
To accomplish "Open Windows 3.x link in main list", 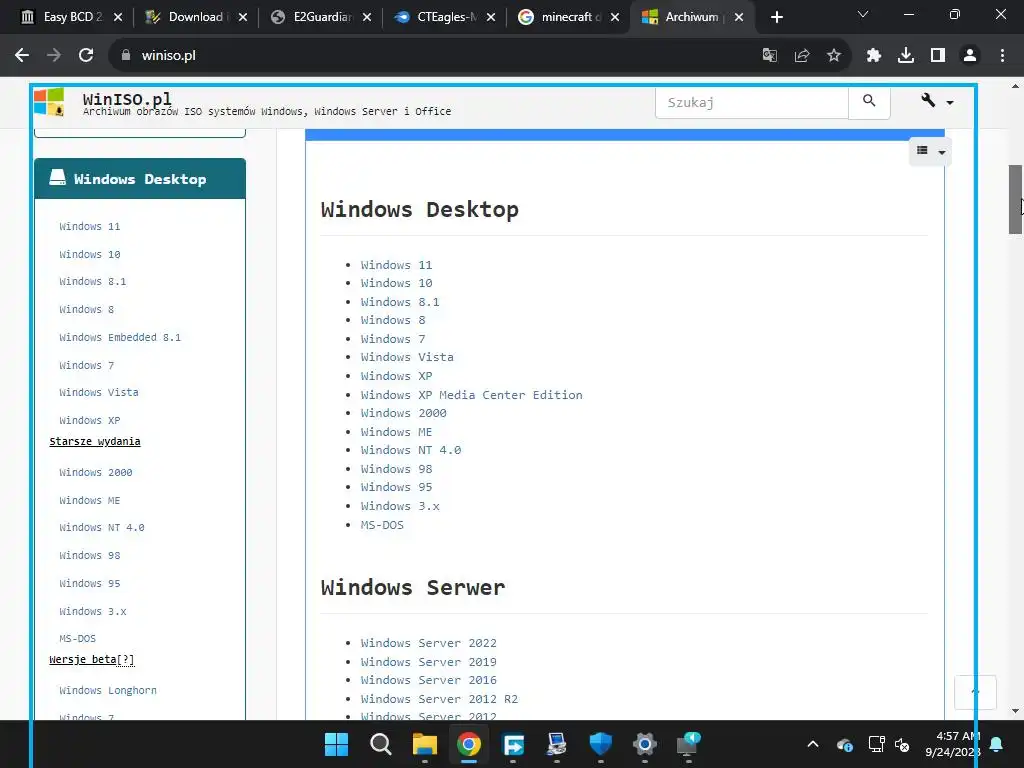I will (400, 506).
